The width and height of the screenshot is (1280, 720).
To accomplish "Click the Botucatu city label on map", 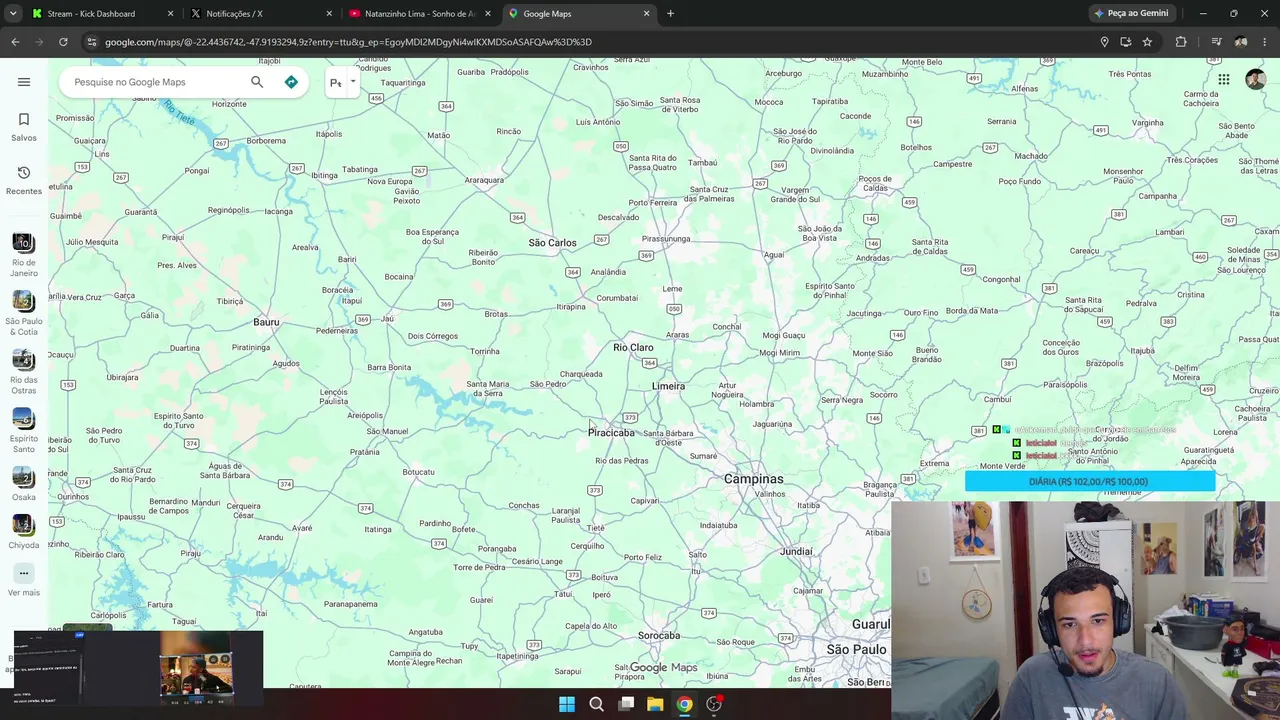I will coord(419,472).
